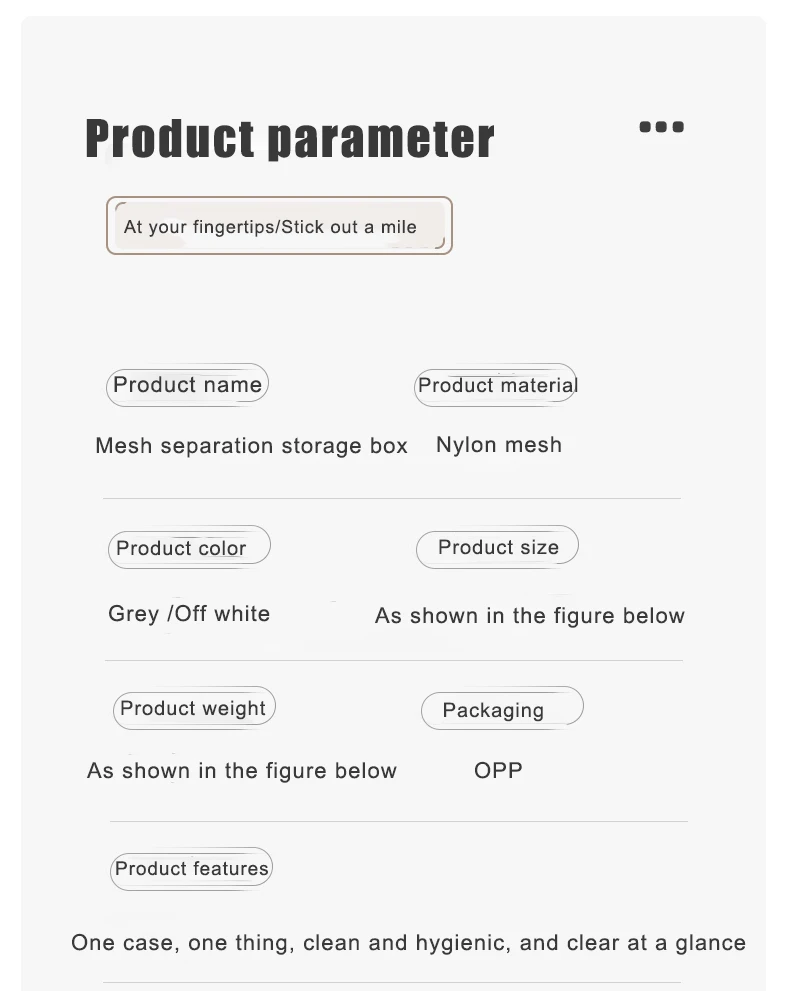Click the Product parameter heading
790x991 pixels.
pyautogui.click(x=290, y=139)
